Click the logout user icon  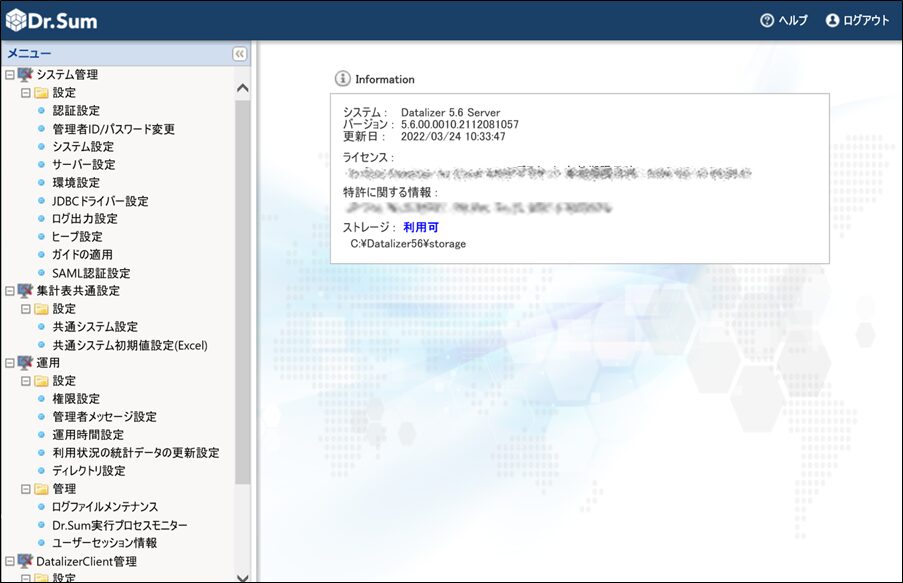click(x=832, y=20)
